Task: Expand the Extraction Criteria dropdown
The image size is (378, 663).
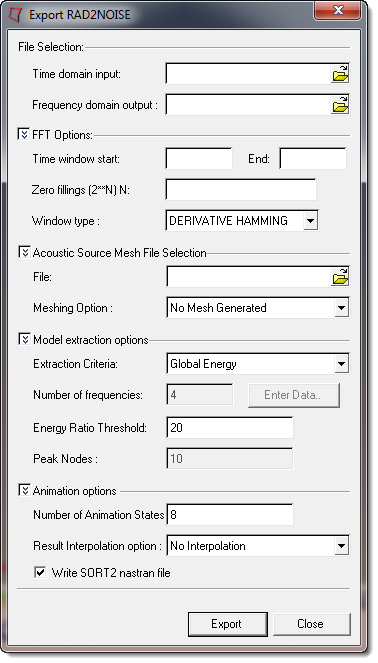Action: pos(342,364)
